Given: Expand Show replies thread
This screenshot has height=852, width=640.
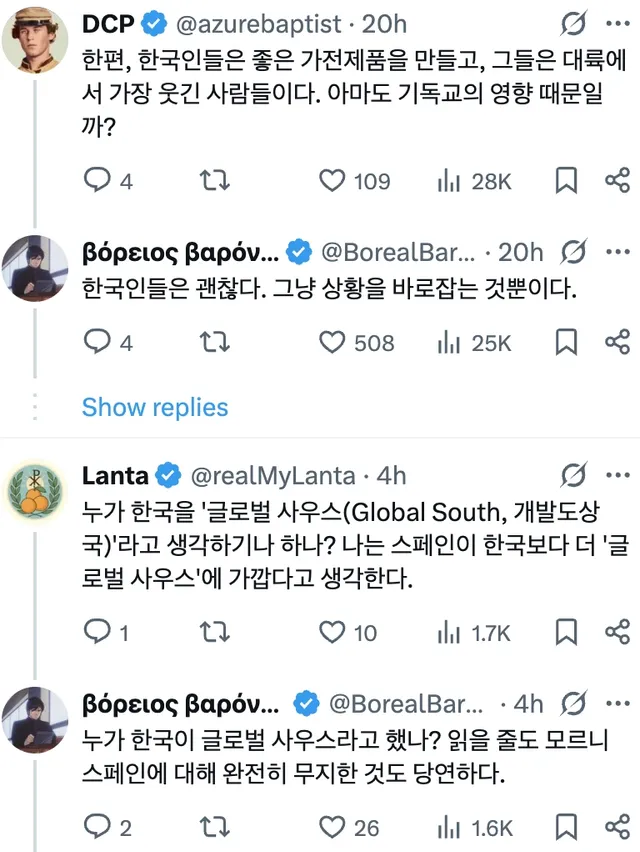Looking at the screenshot, I should point(155,407).
